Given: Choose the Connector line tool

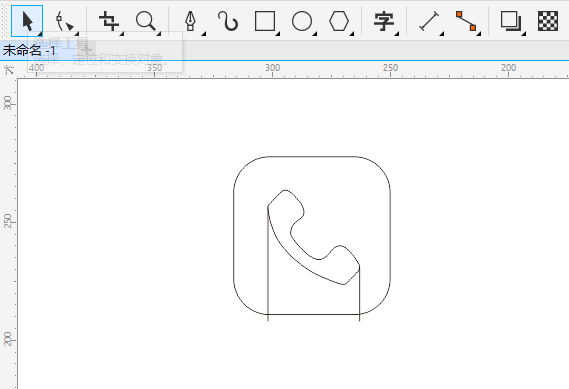Looking at the screenshot, I should pos(466,21).
